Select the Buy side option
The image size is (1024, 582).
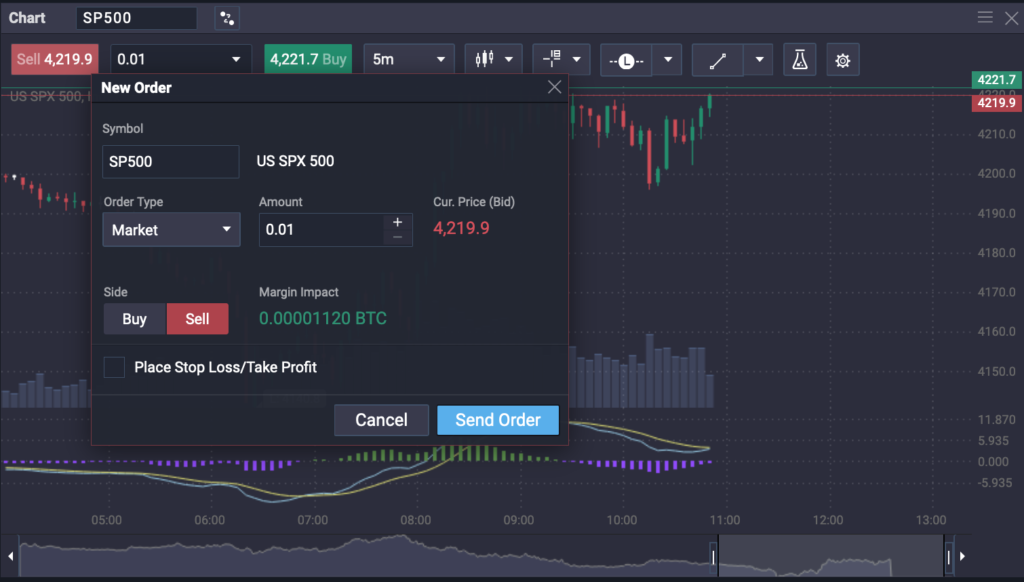point(134,319)
